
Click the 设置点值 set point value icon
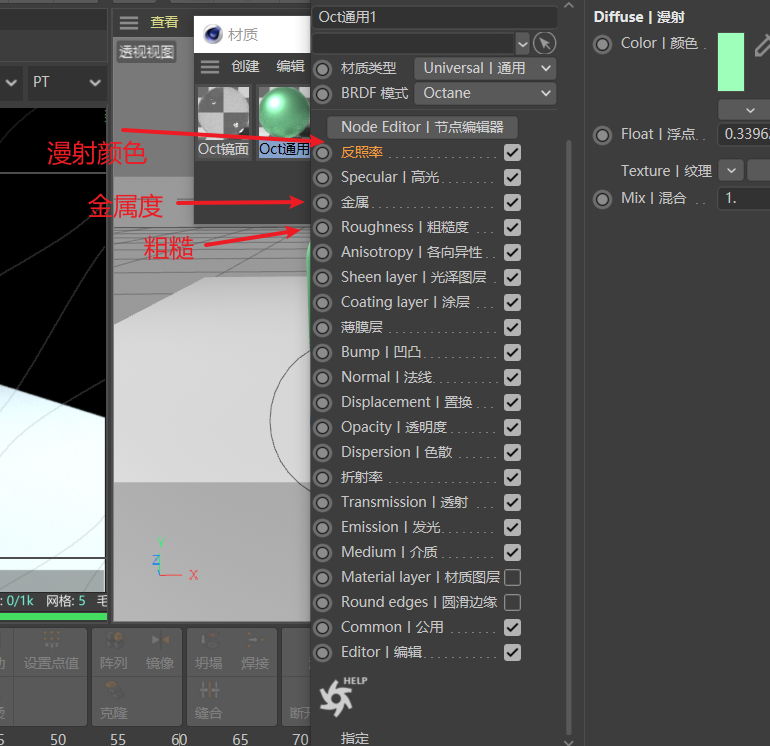pos(52,639)
